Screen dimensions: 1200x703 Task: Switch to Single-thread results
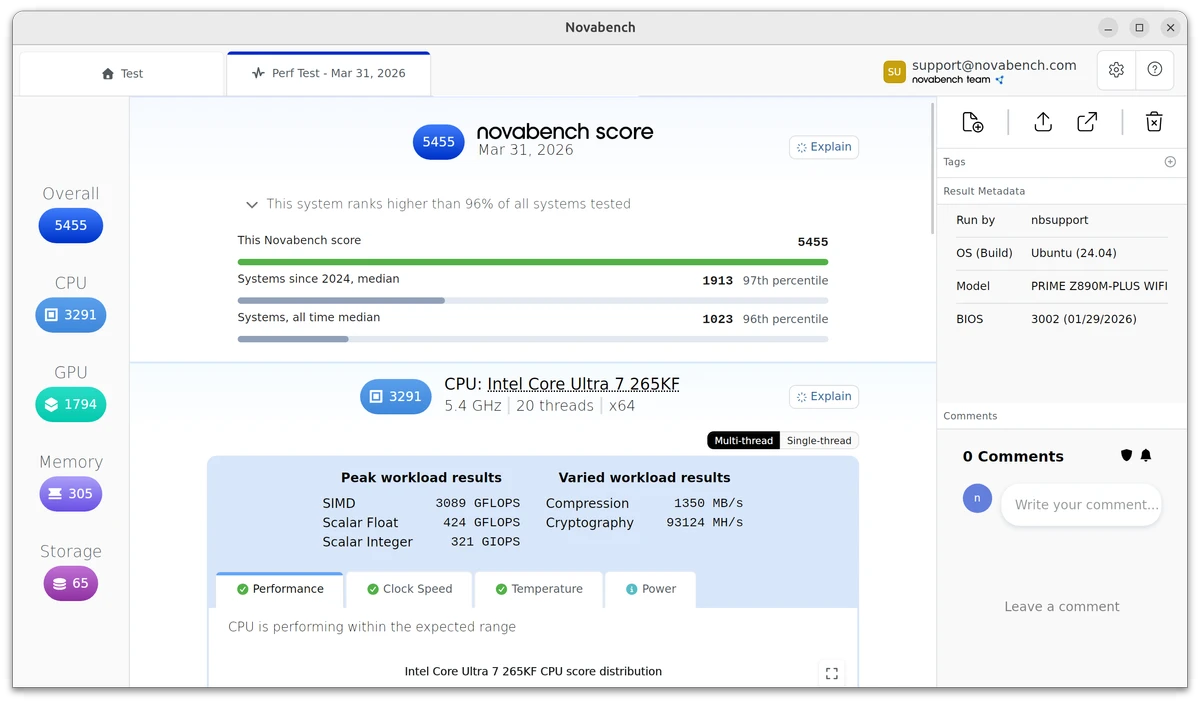819,441
